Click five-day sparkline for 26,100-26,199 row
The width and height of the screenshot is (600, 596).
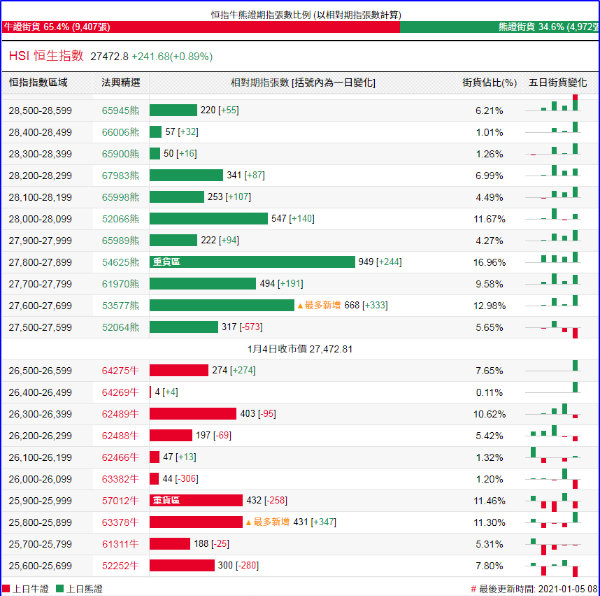point(553,455)
